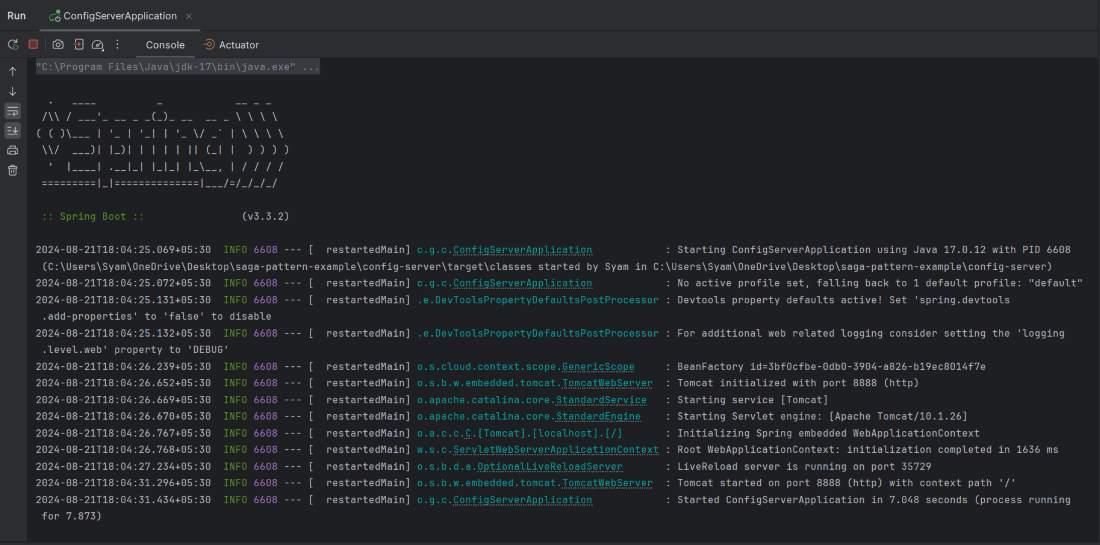Screen dimensions: 1100x545
Task: Toggle scroll to end of console
Action: pyautogui.click(x=13, y=130)
